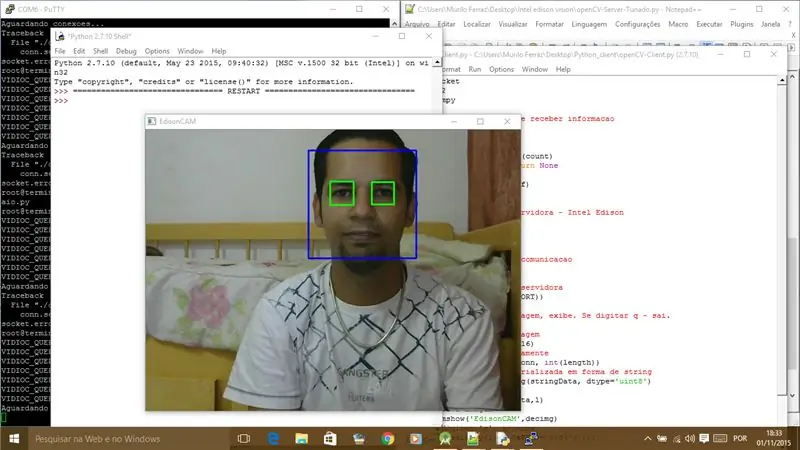Viewport: 800px width, 450px height.
Task: Open the Visualizar menu in Notepad++
Action: click(x=513, y=24)
